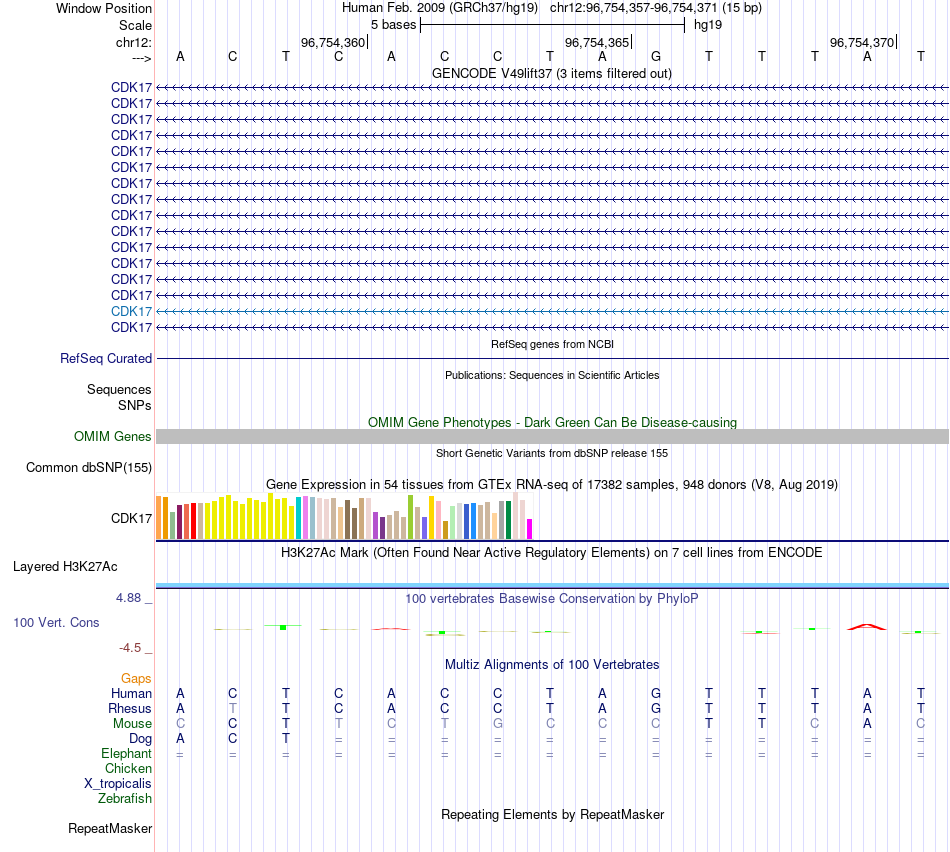This screenshot has width=950, height=852.
Task: Click the magenta last bar in the GTEx chart
Action: click(530, 529)
